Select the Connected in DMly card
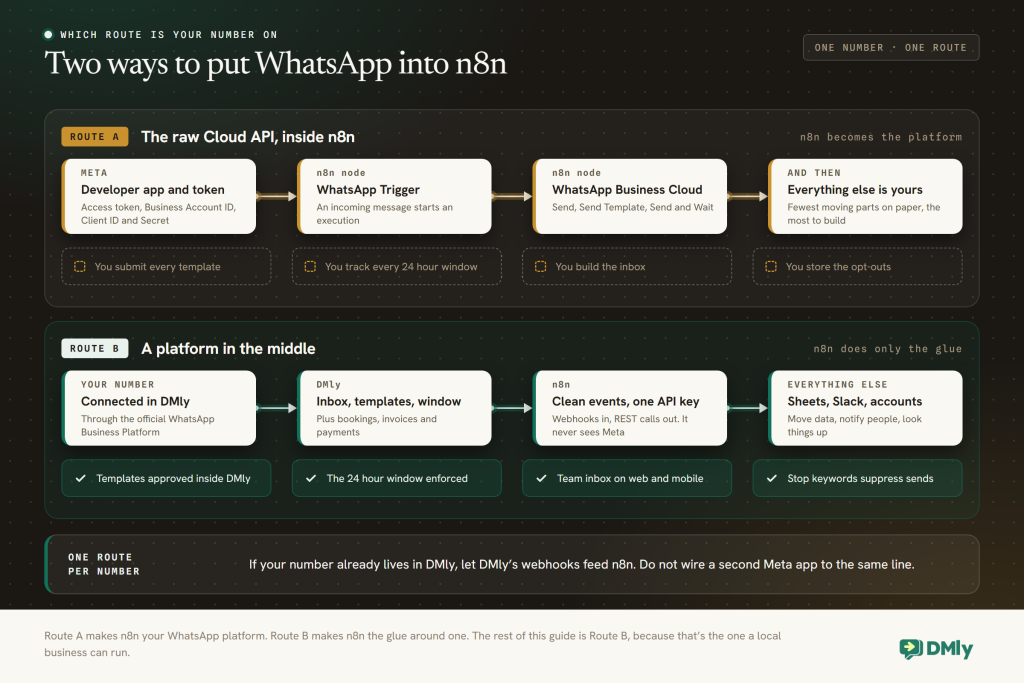Image resolution: width=1024 pixels, height=683 pixels. [x=159, y=408]
